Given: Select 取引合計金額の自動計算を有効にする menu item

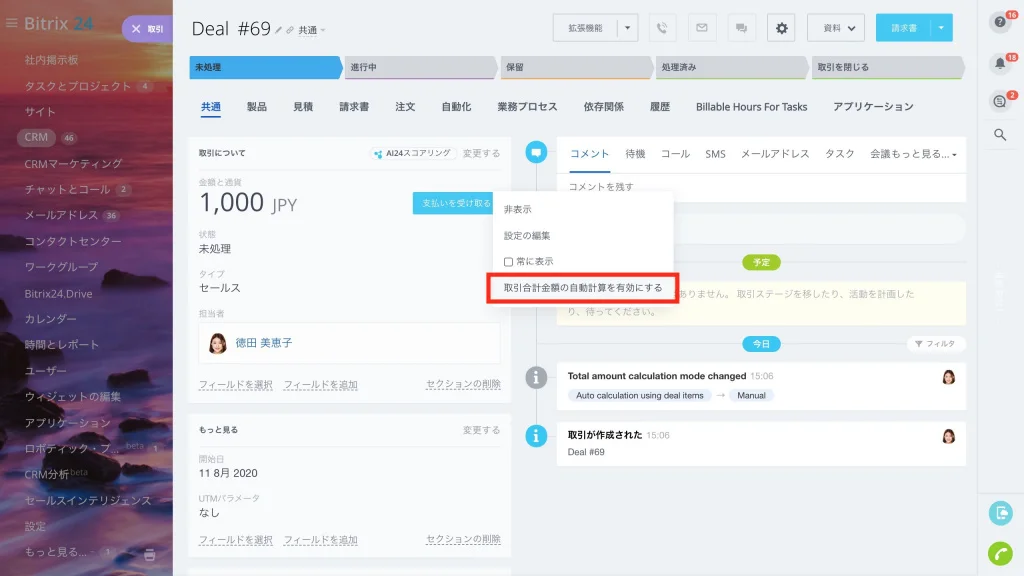Looking at the screenshot, I should [x=583, y=288].
